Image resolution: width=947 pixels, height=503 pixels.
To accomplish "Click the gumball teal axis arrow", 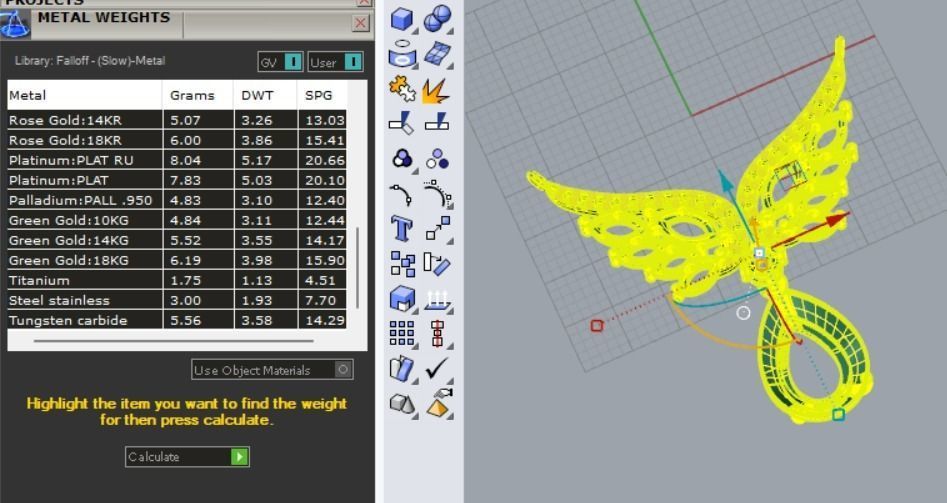I will tap(725, 180).
